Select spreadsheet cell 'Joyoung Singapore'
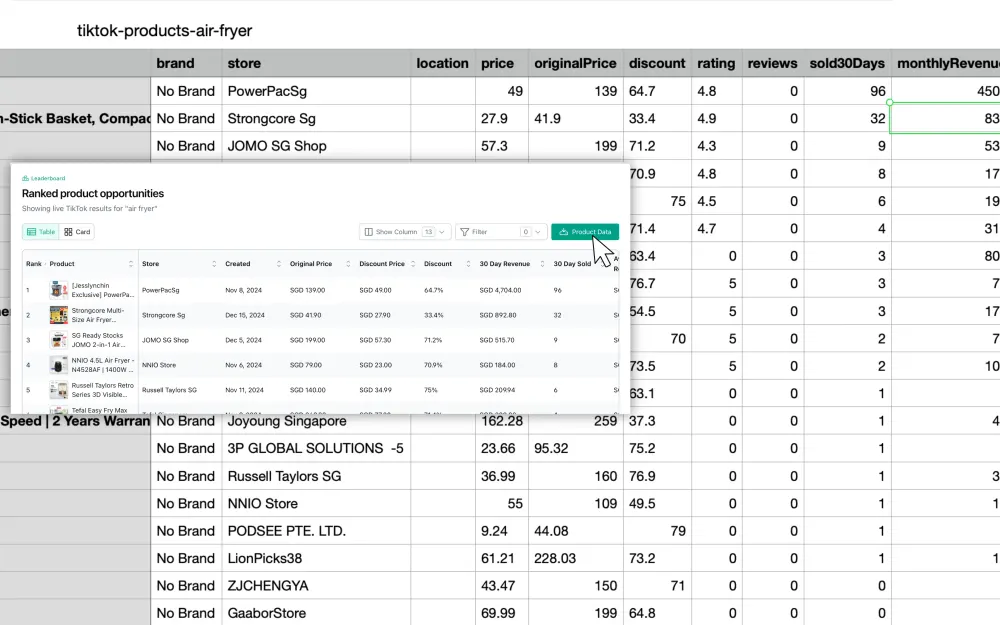This screenshot has width=1000, height=625. pos(316,422)
